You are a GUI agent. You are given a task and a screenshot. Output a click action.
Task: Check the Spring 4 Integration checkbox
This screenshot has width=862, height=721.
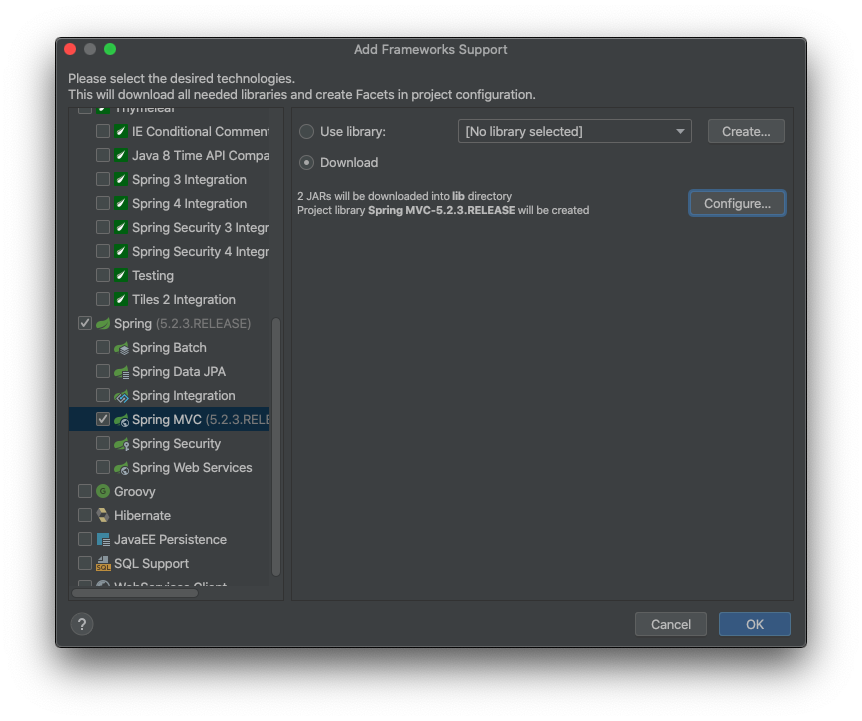pyautogui.click(x=103, y=203)
